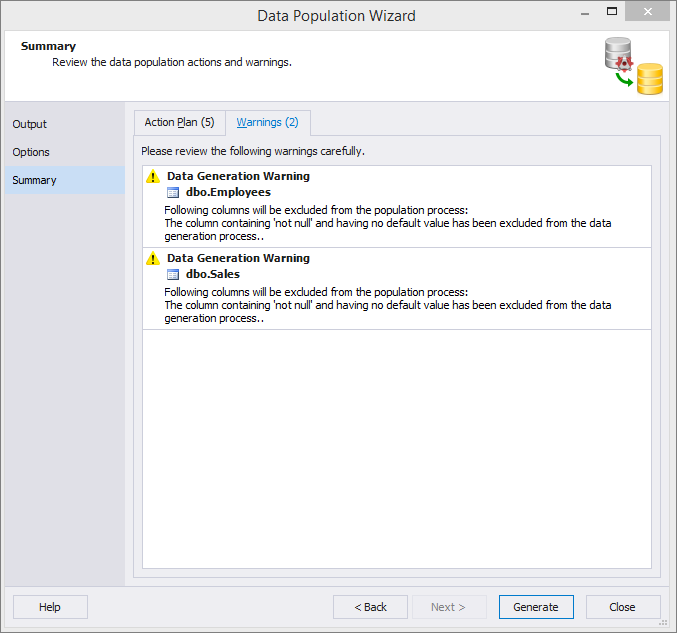Click the excluded columns message under dbo.Sales

click(x=388, y=305)
